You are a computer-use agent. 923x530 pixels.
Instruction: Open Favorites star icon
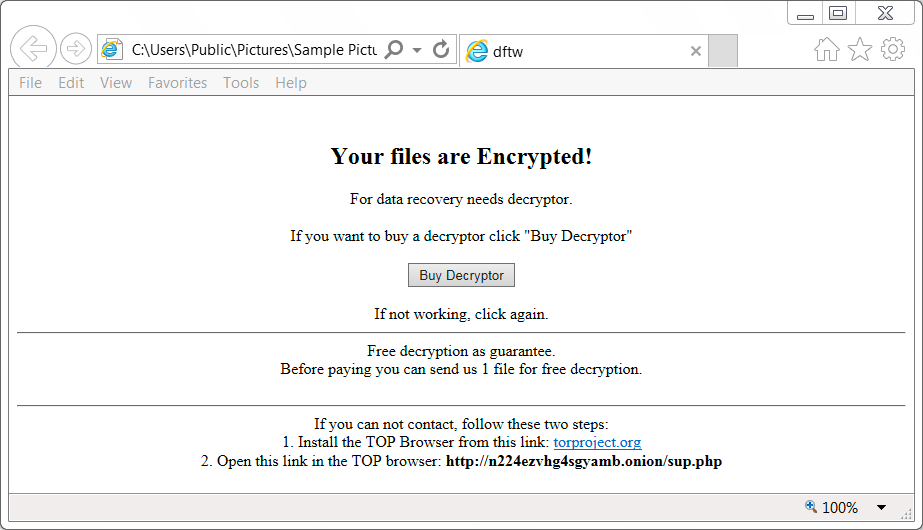[x=859, y=49]
